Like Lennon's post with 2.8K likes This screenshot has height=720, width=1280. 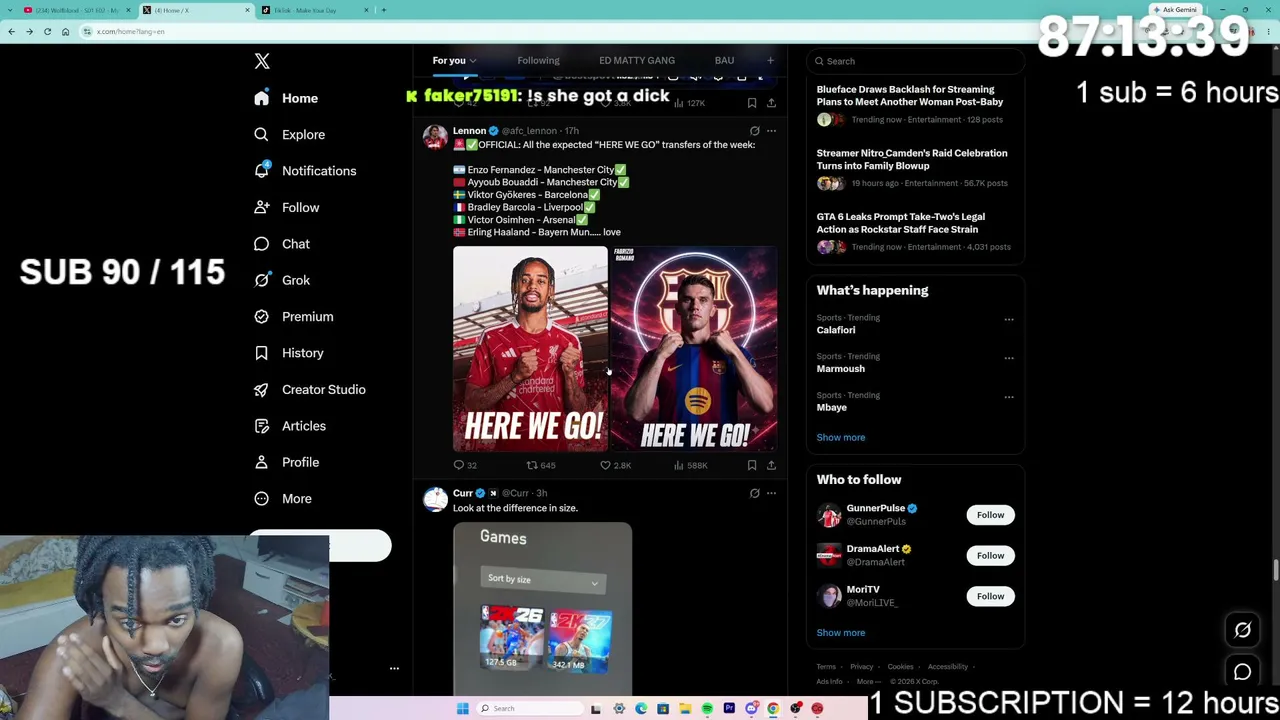coord(605,465)
